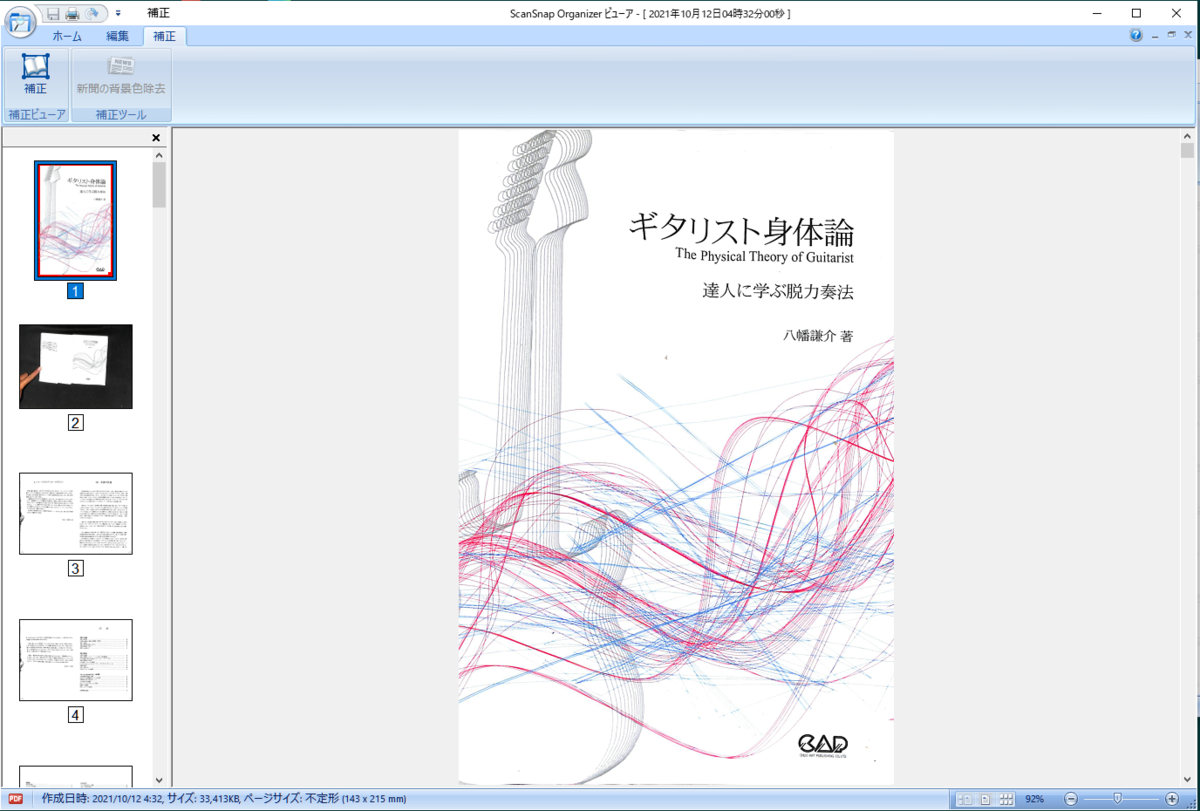1200x811 pixels.
Task: Close the inner document window
Action: [1187, 35]
